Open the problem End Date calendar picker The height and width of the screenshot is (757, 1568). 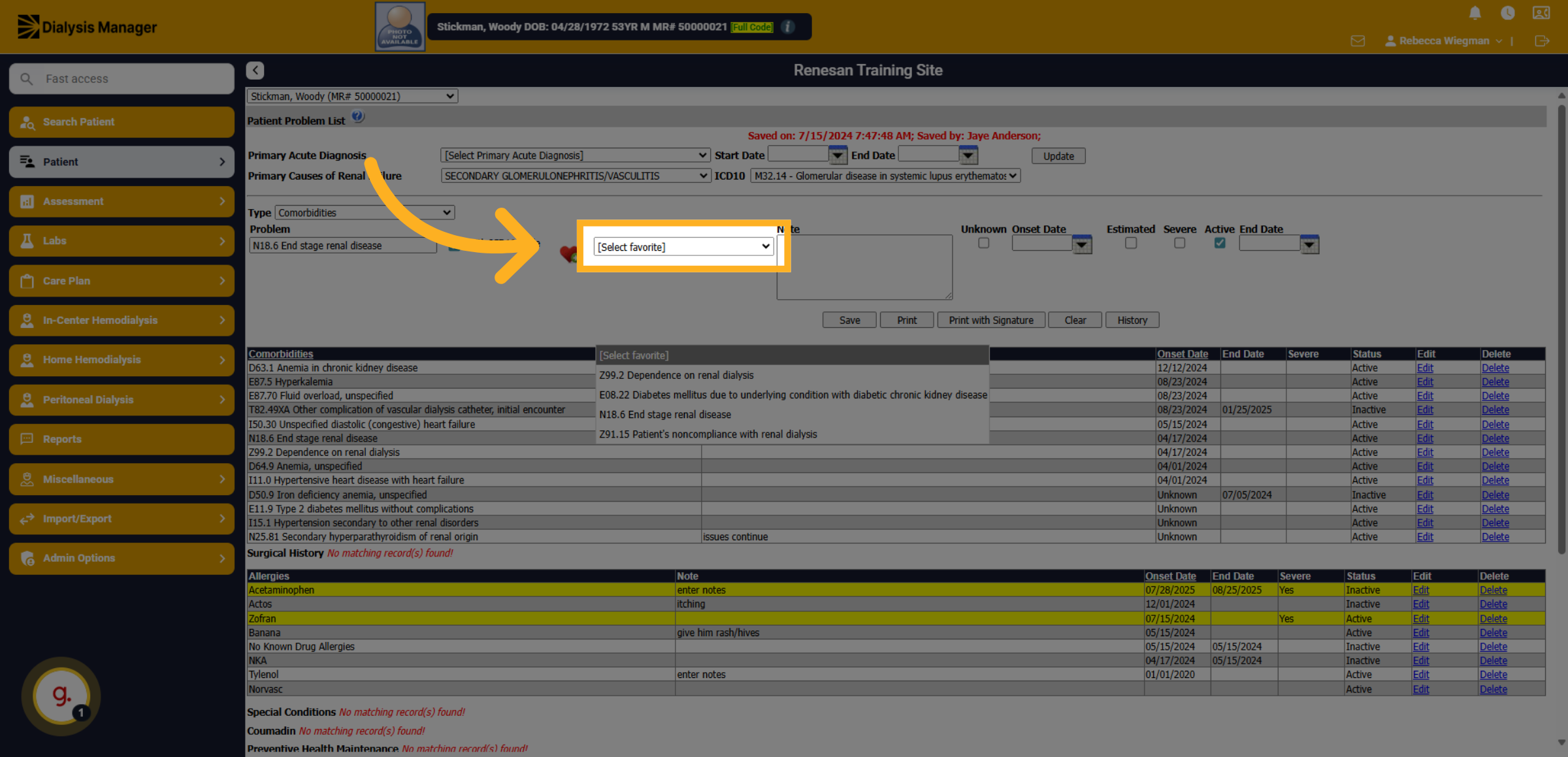pyautogui.click(x=1309, y=245)
